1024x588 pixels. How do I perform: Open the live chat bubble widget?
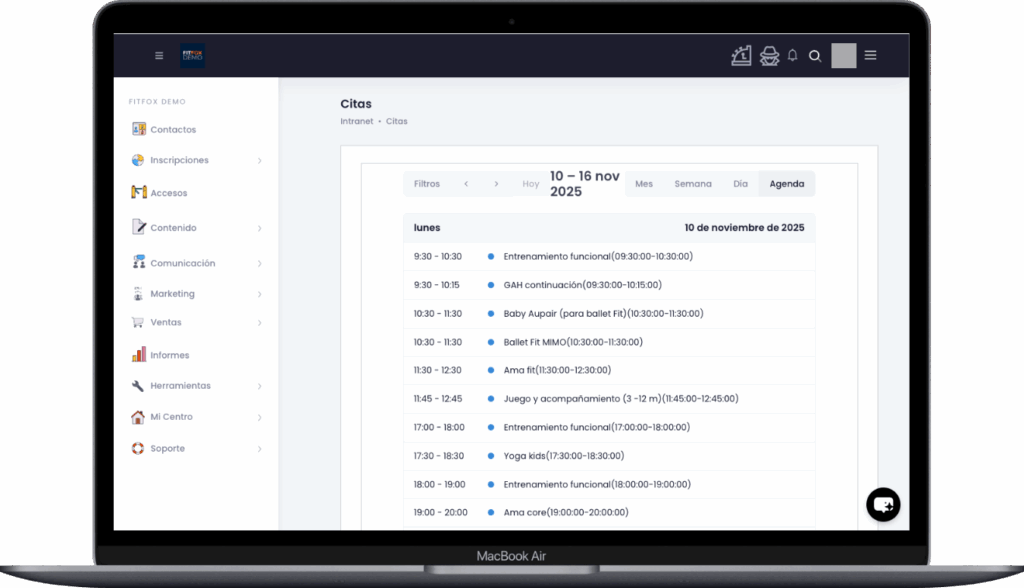coord(883,505)
